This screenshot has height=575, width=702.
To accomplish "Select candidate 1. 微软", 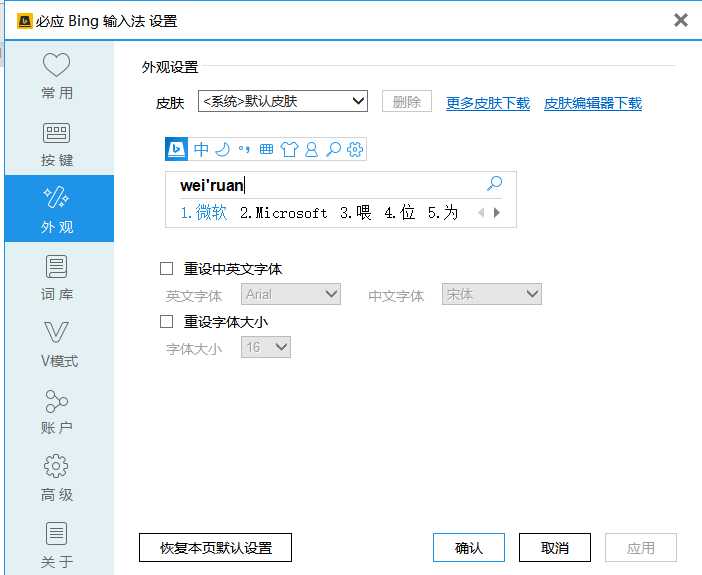I will 204,213.
